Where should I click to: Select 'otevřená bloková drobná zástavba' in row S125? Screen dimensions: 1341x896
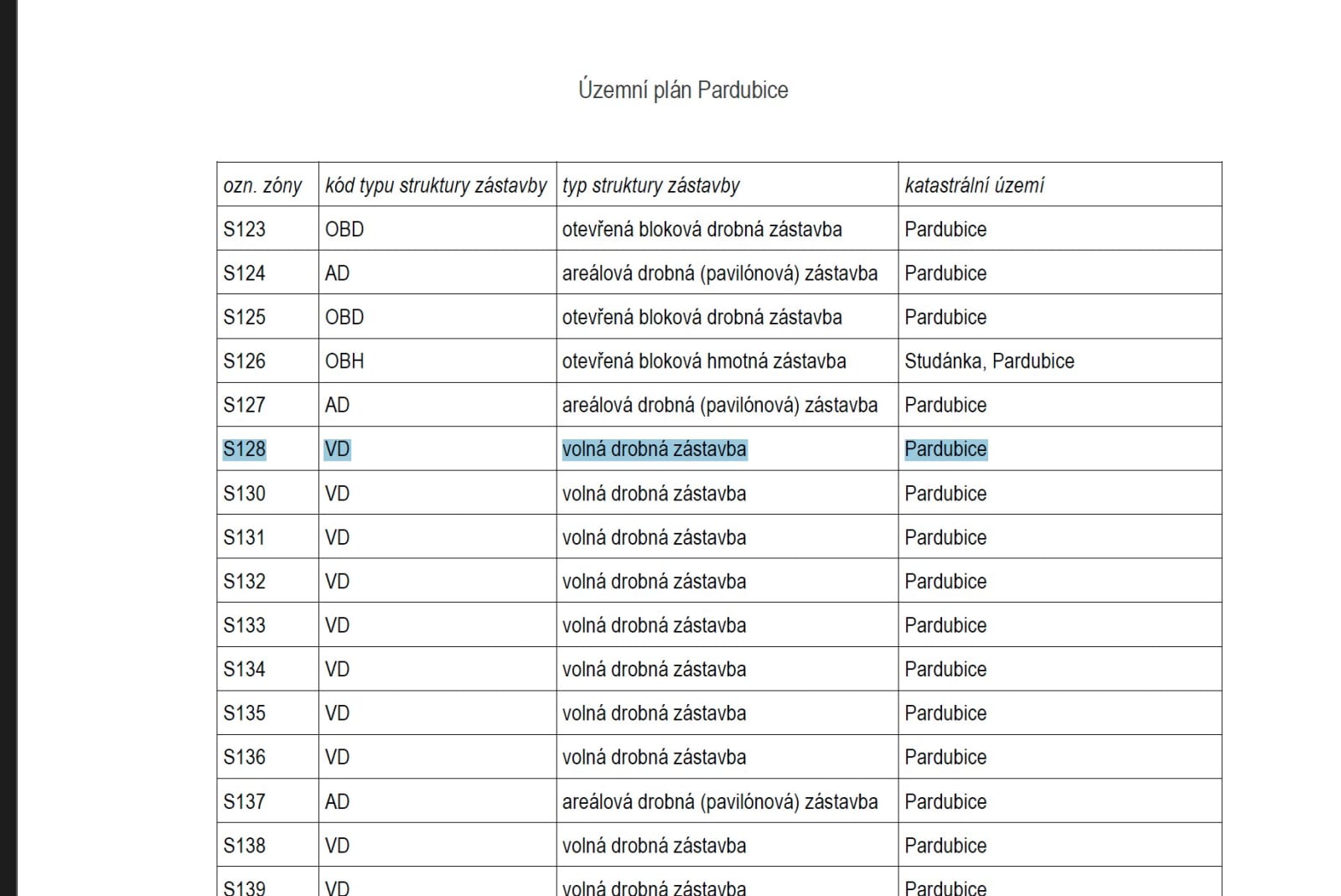click(702, 317)
